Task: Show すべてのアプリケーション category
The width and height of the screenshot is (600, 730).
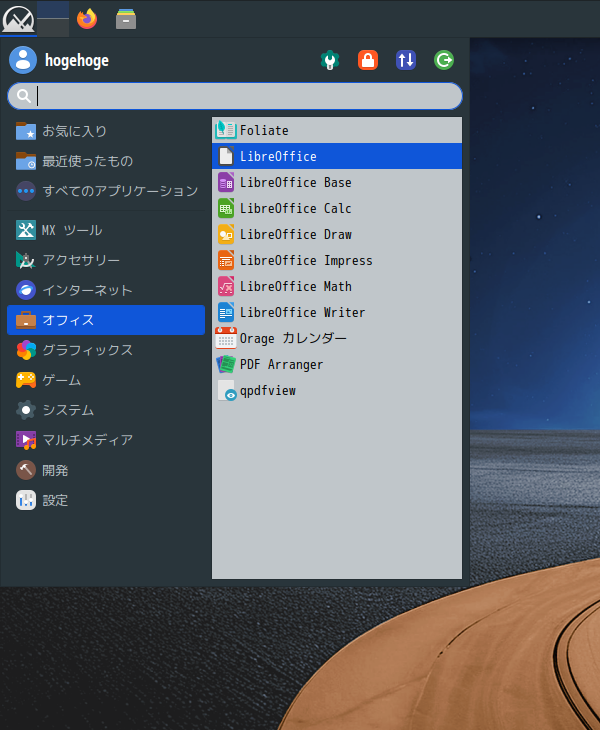Action: tap(119, 190)
